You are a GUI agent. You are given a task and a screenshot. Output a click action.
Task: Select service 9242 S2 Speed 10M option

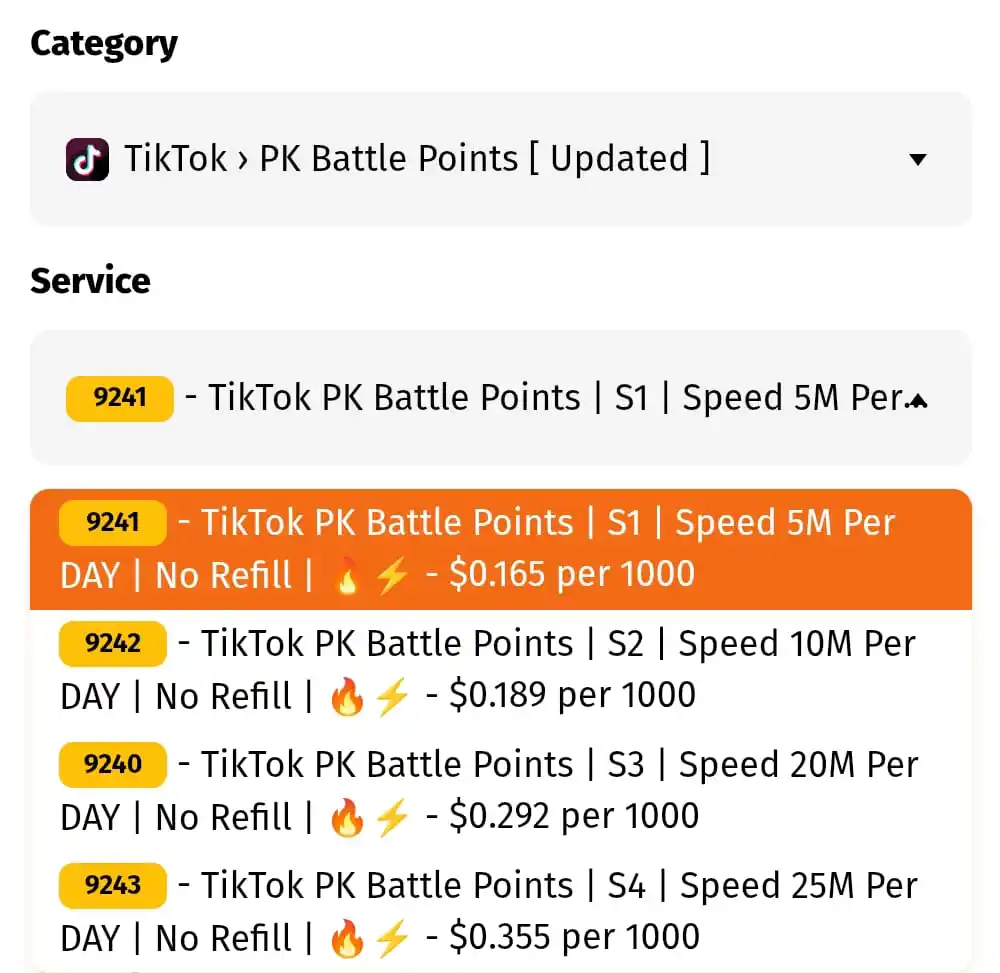pyautogui.click(x=501, y=670)
